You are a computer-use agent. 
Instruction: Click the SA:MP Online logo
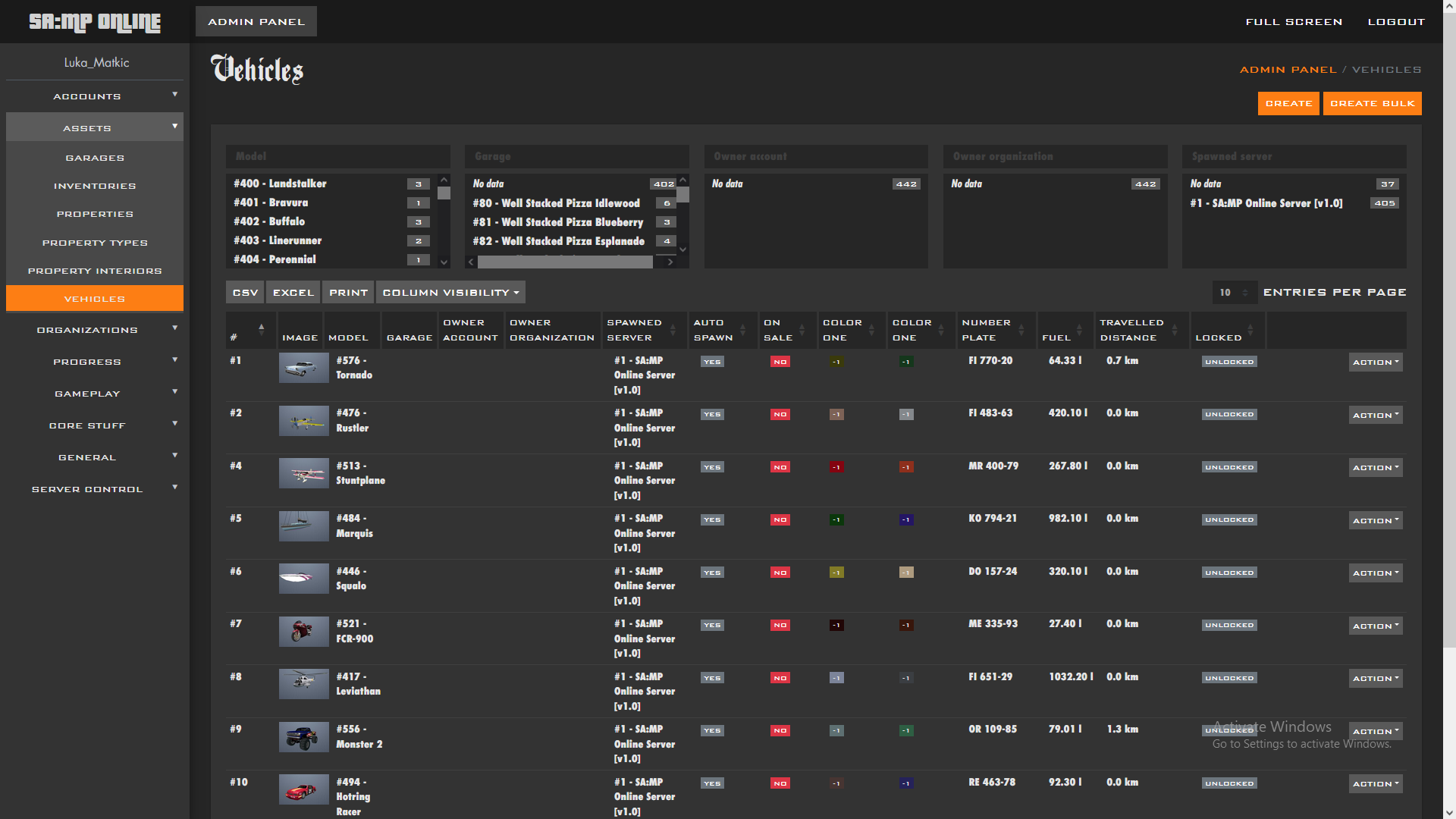pyautogui.click(x=95, y=22)
